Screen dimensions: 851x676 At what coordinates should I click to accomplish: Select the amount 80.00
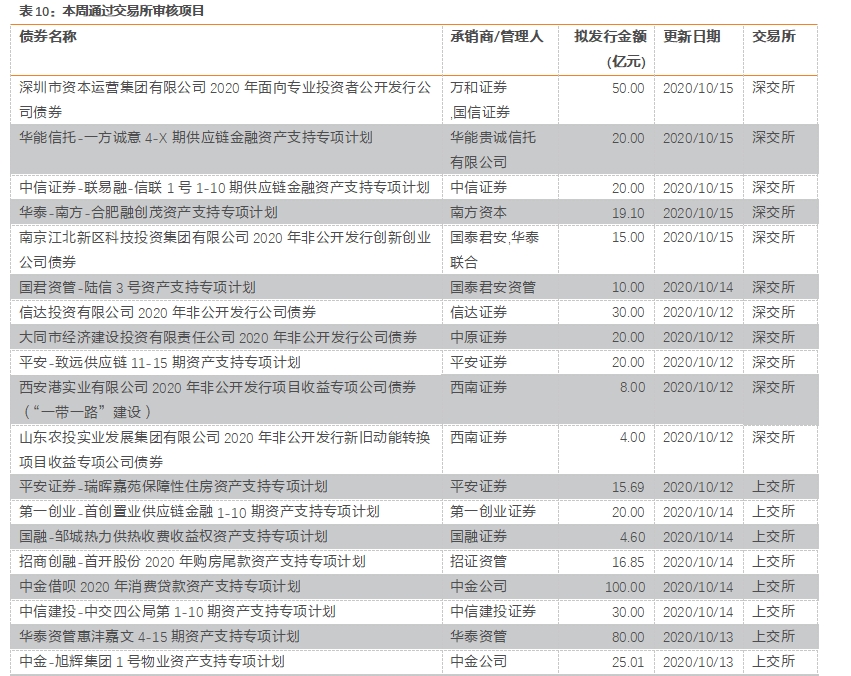pos(628,637)
